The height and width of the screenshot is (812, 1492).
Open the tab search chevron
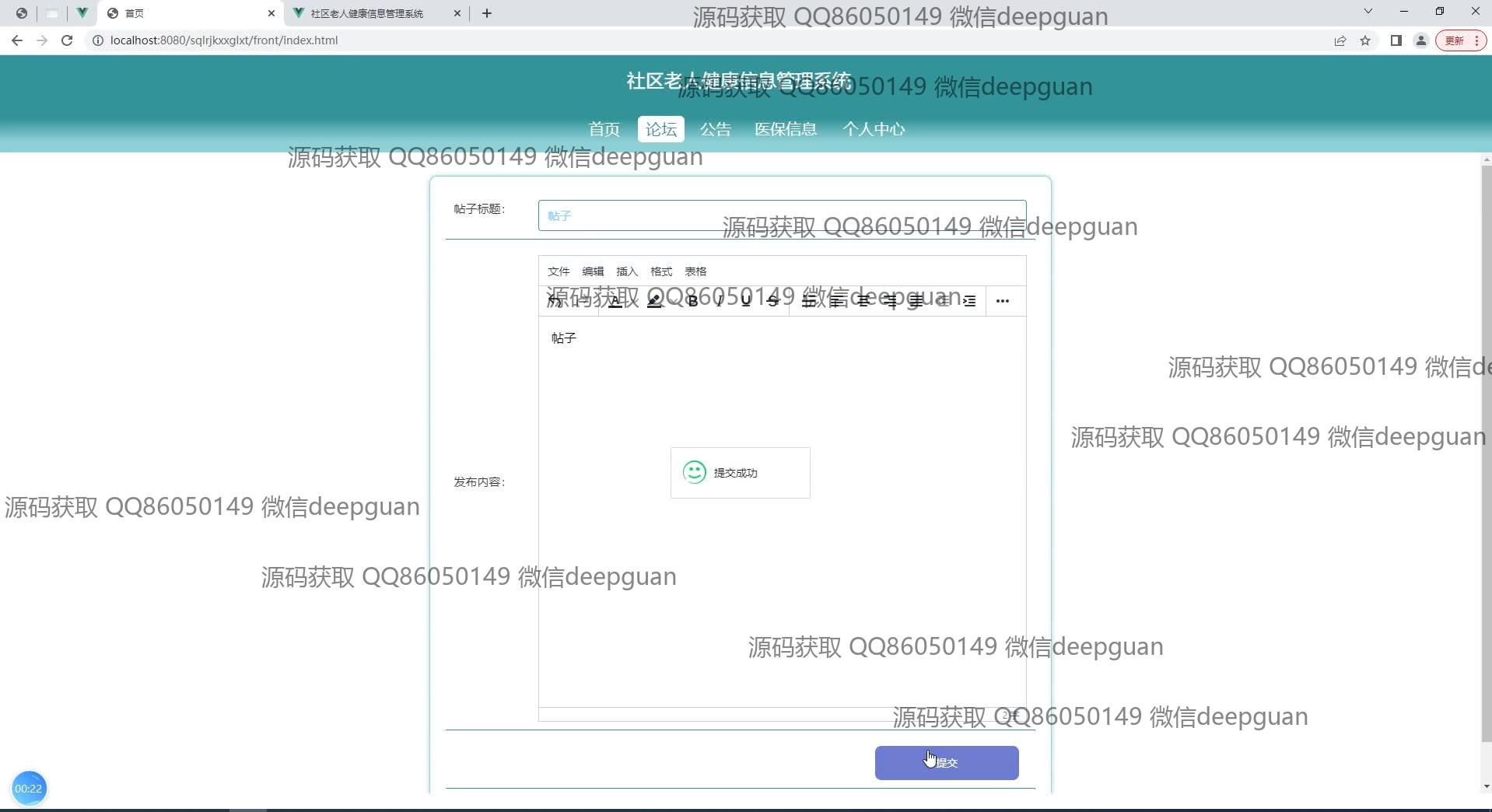click(x=1368, y=12)
